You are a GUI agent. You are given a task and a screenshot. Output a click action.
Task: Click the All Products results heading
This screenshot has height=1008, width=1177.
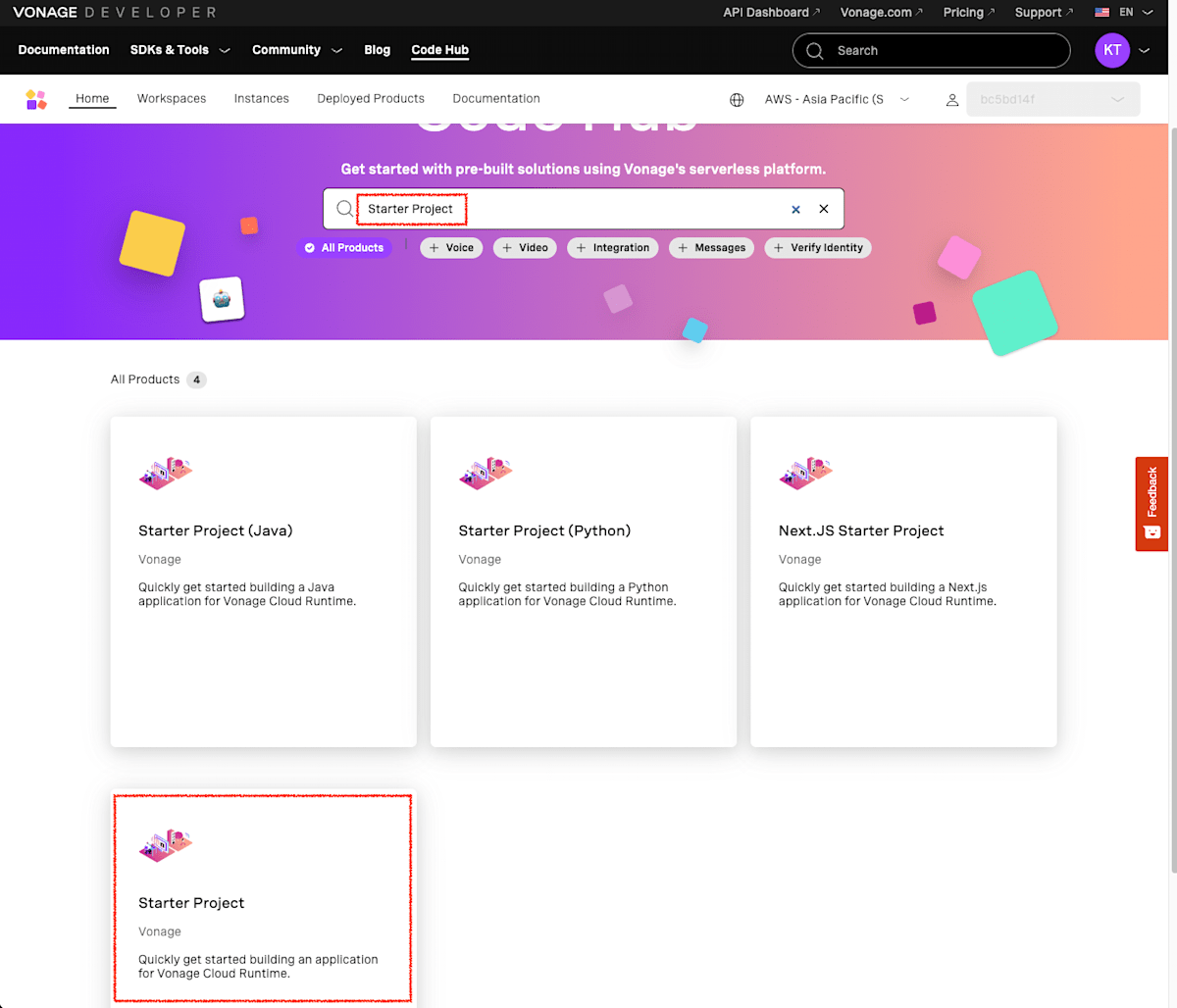[145, 379]
